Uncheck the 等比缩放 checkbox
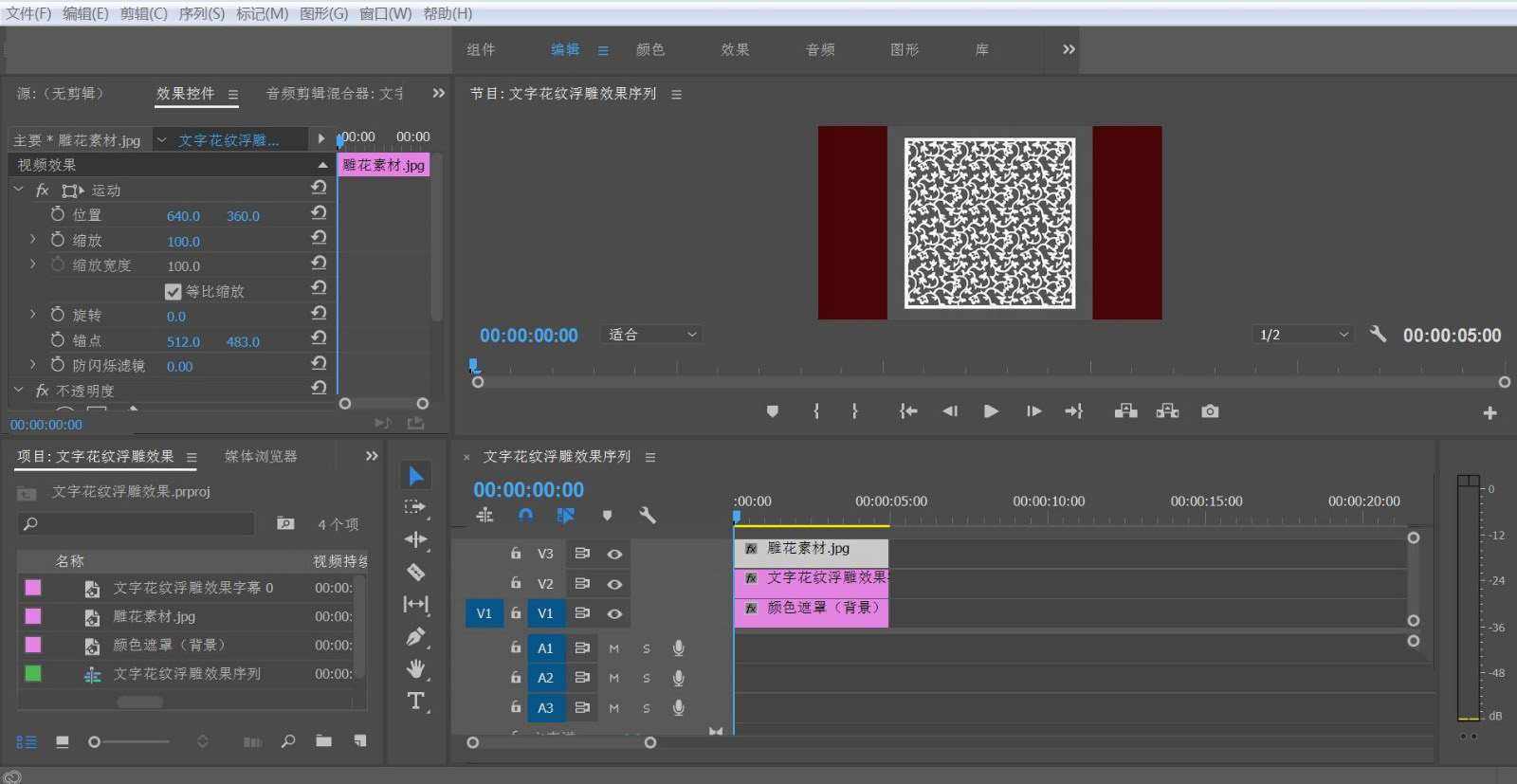The width and height of the screenshot is (1517, 784). (173, 292)
